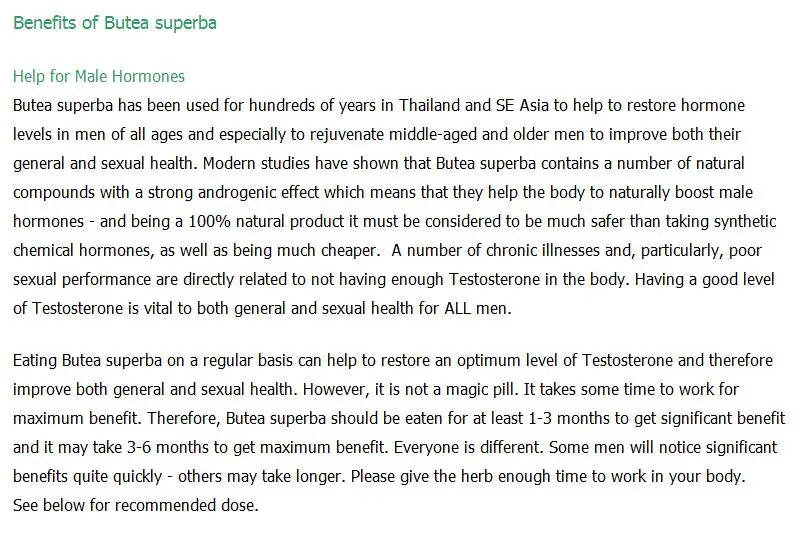Click the capitalized word 'ALL' before 'men'
Image resolution: width=800 pixels, height=535 pixels.
457,309
